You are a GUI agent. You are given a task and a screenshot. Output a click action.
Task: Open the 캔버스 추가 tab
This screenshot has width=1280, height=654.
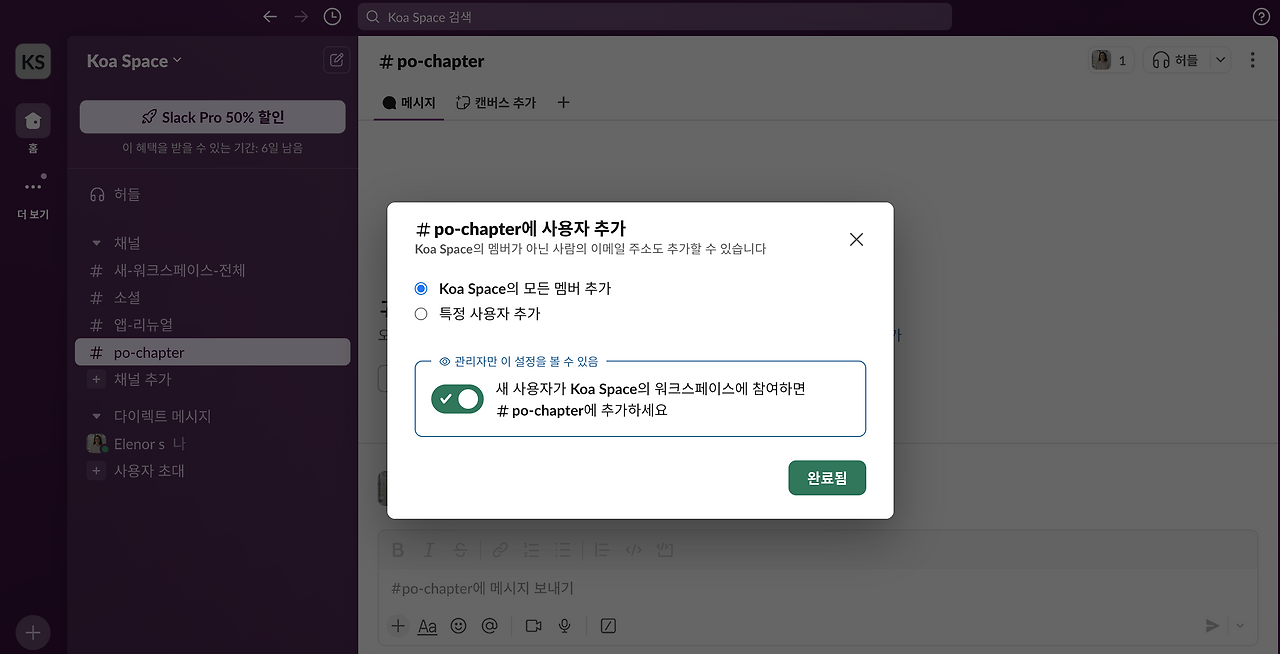[x=495, y=102]
